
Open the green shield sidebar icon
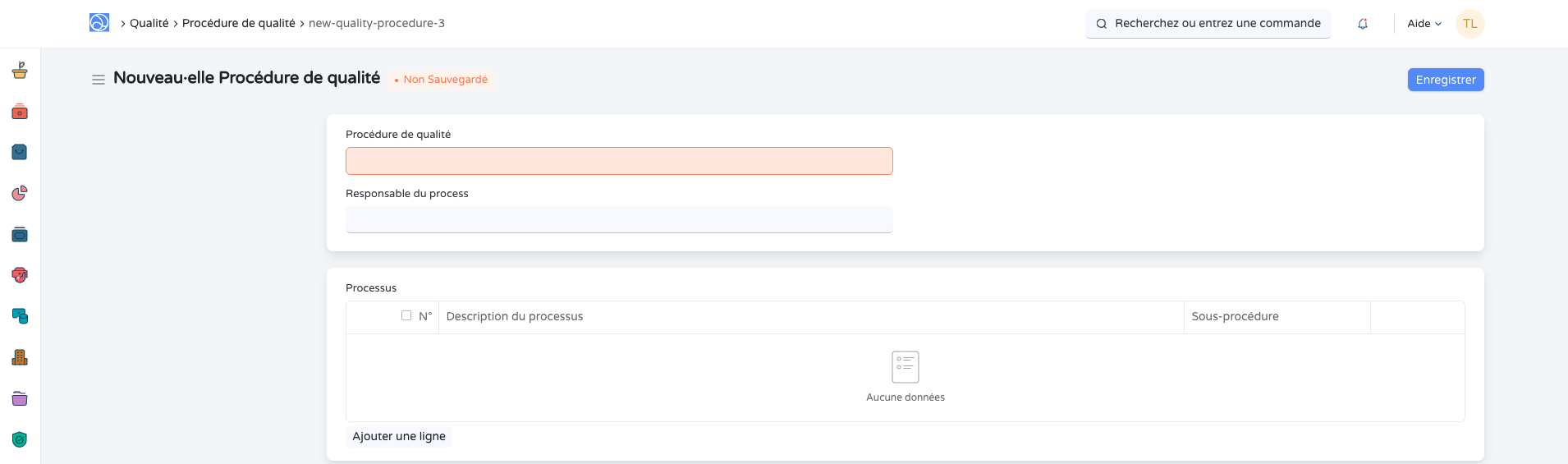coord(20,439)
